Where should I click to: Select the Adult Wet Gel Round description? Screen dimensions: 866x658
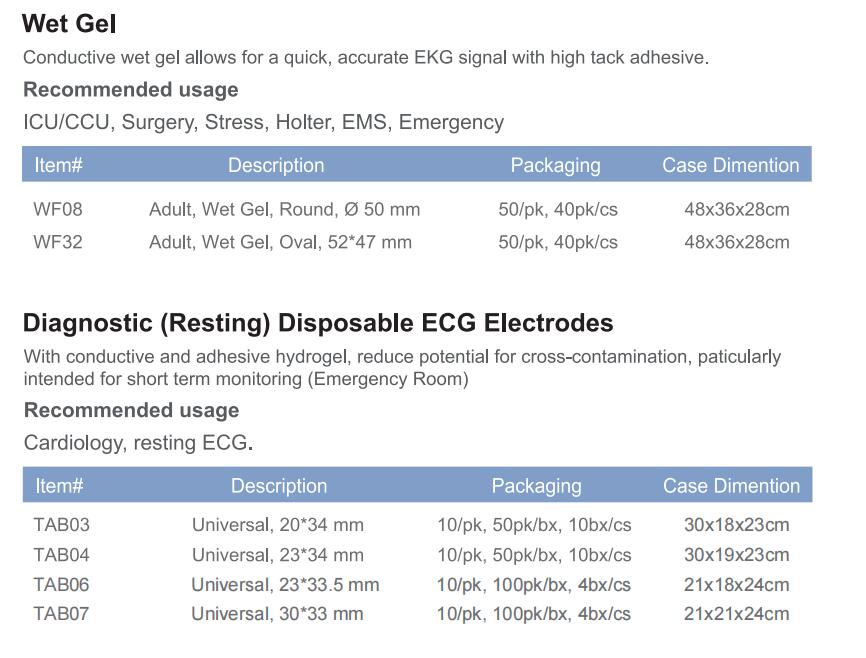click(x=284, y=209)
